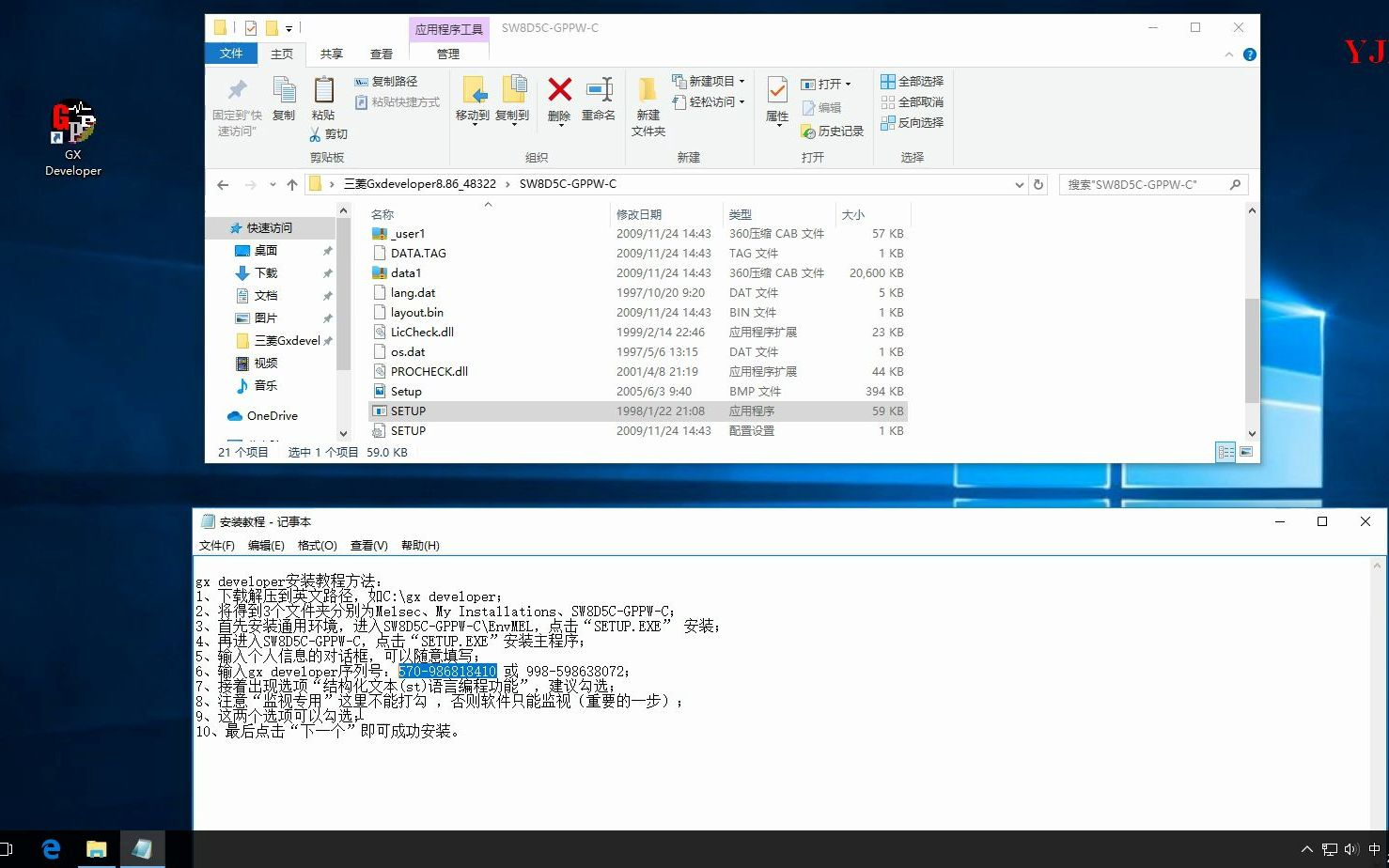1389x868 pixels.
Task: Collapse the ribbon with the chevron
Action: [x=1229, y=54]
